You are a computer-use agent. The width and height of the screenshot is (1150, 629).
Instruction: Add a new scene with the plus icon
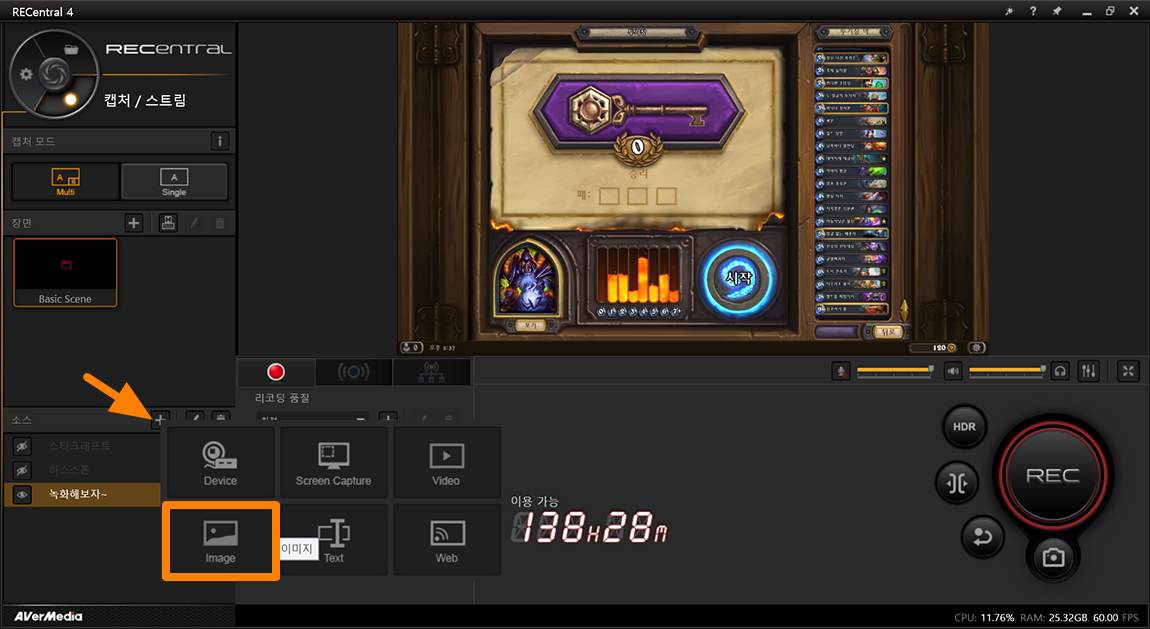133,223
